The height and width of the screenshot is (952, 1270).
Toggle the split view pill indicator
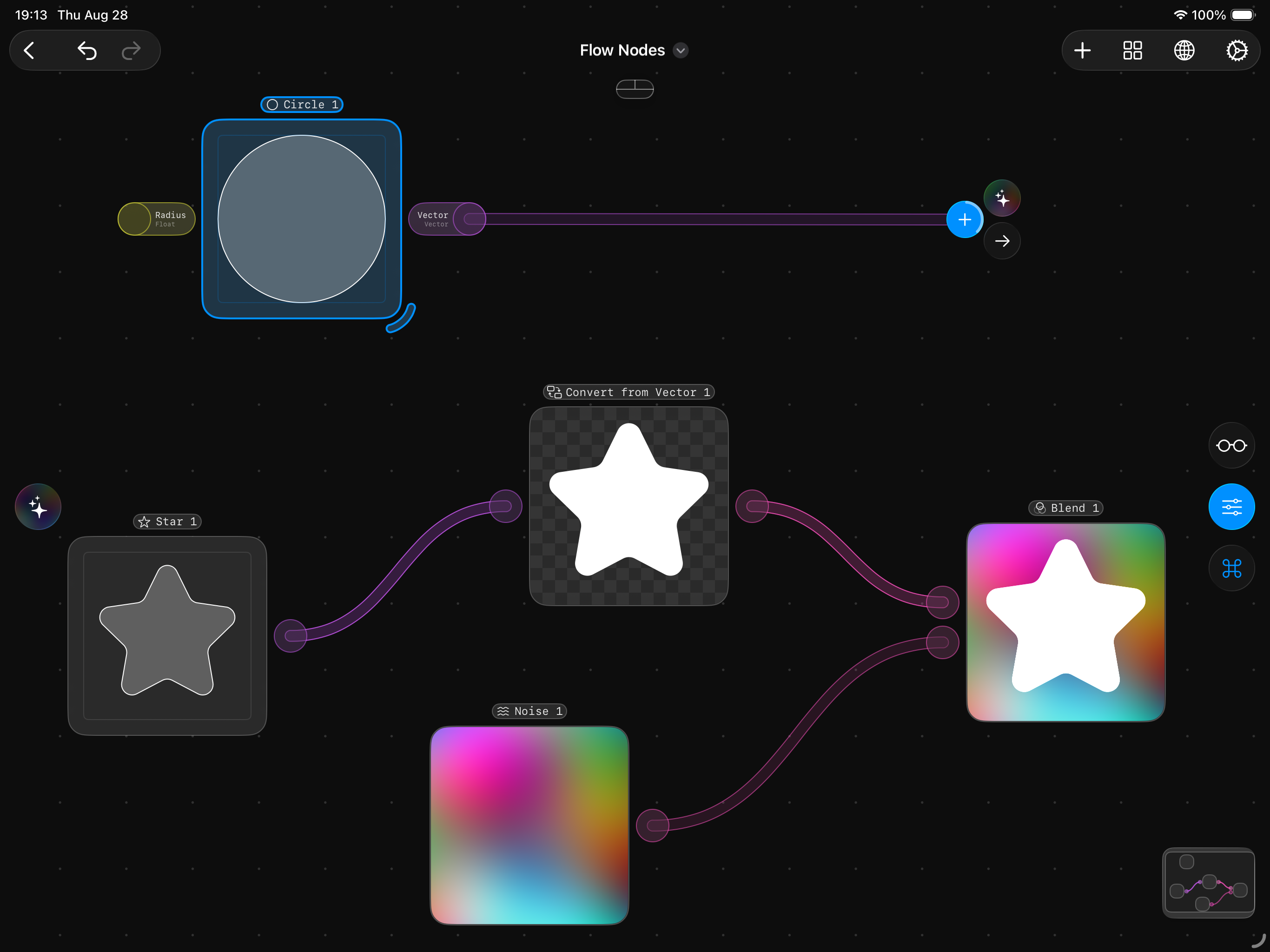pyautogui.click(x=635, y=89)
